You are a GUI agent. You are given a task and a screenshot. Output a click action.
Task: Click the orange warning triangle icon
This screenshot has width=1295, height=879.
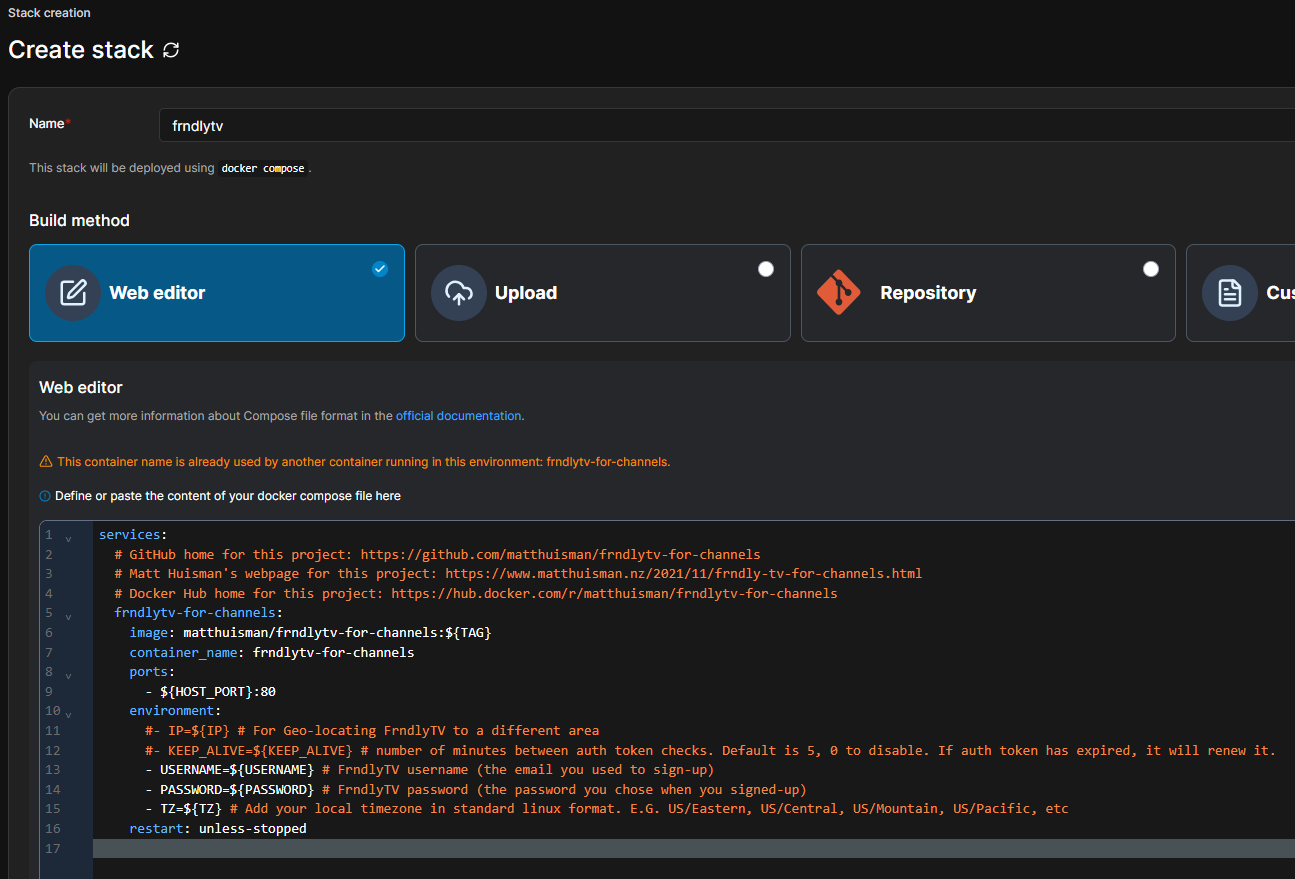pyautogui.click(x=46, y=462)
